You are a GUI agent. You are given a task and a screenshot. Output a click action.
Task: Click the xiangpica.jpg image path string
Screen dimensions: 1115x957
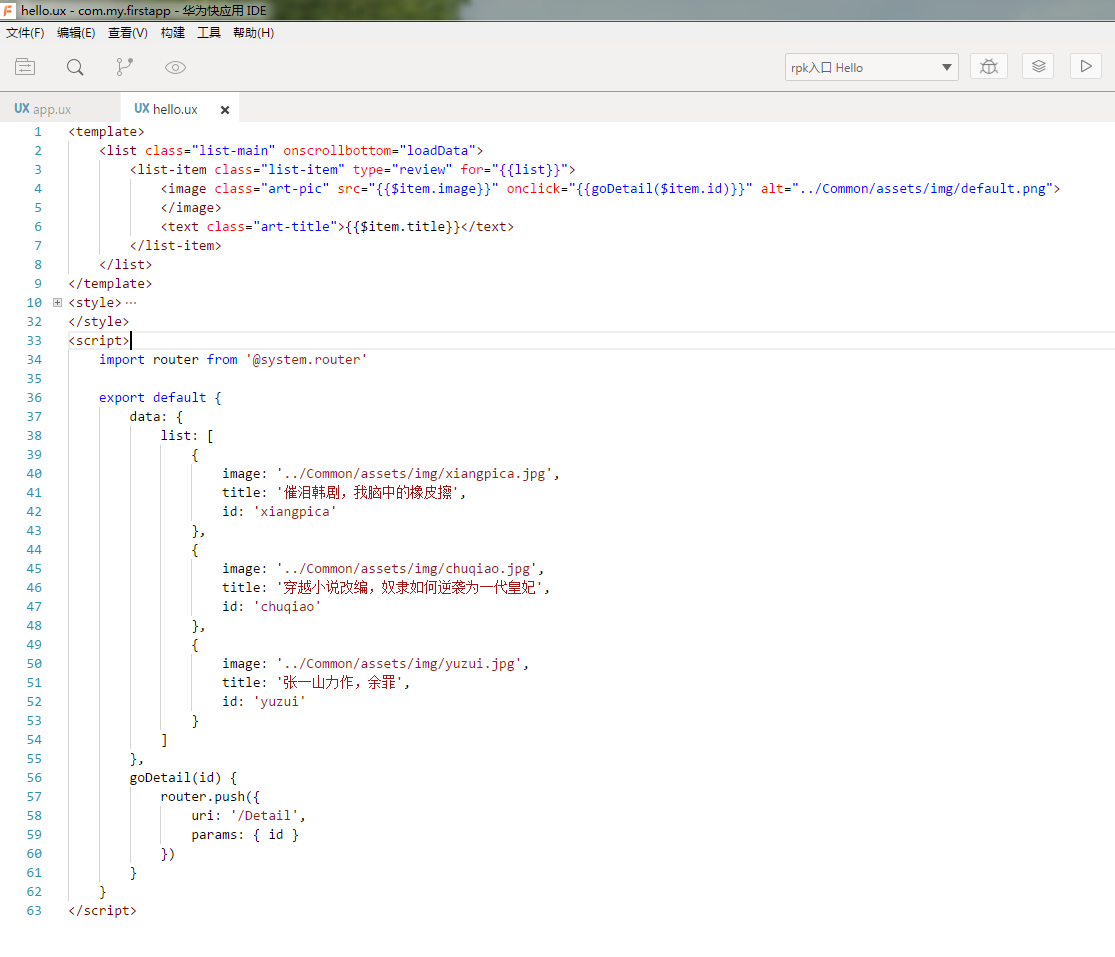coord(415,474)
